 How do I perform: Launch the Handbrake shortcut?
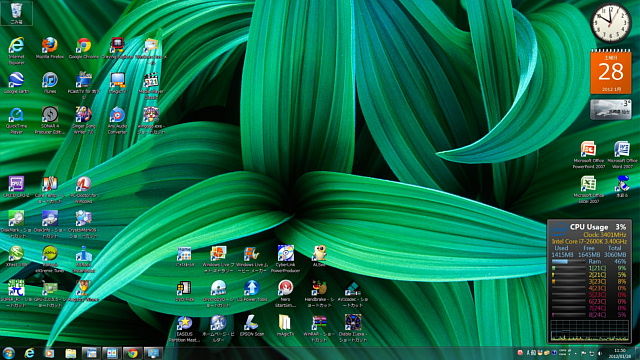point(319,293)
